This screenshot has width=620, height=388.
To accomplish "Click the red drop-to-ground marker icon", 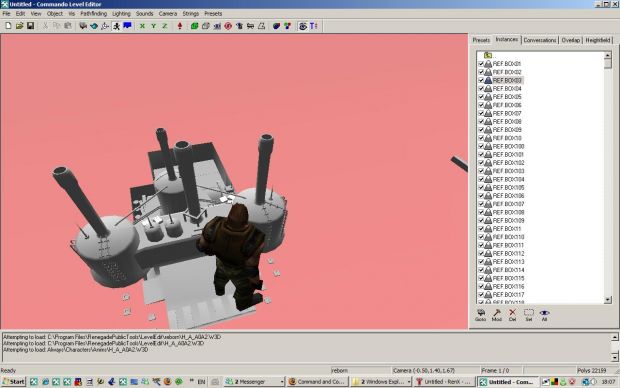I will click(180, 26).
